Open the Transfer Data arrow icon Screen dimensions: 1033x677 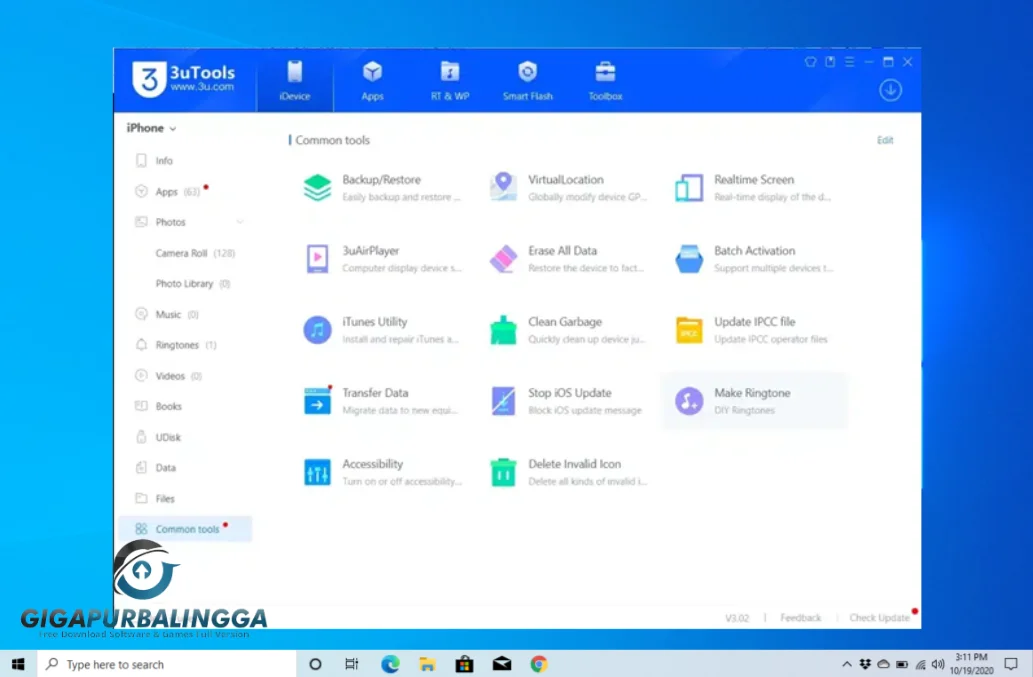pos(317,400)
